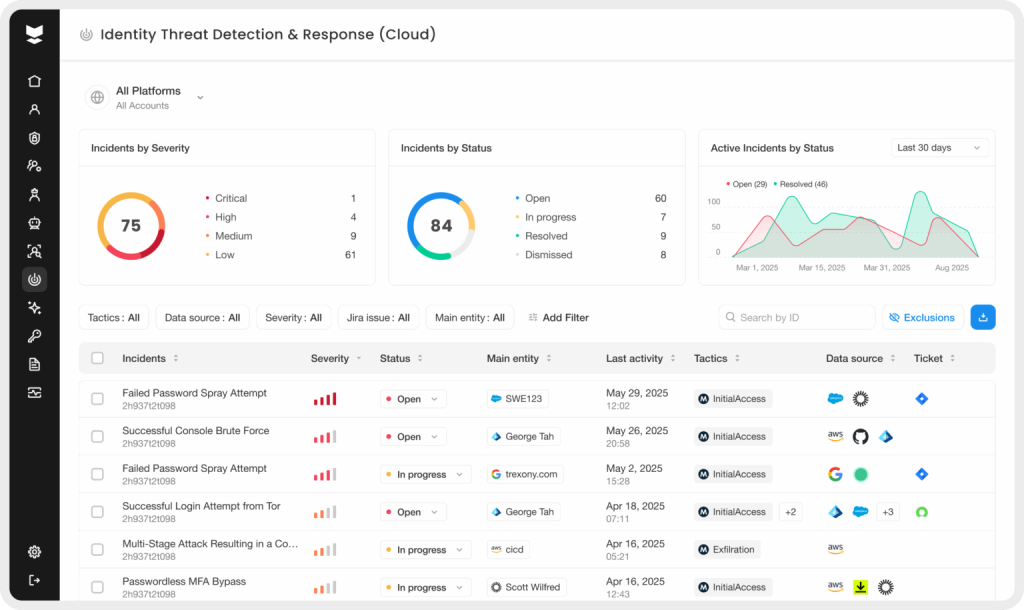Check the Successful Console Brute Force row
The width and height of the screenshot is (1024, 610).
pos(97,437)
